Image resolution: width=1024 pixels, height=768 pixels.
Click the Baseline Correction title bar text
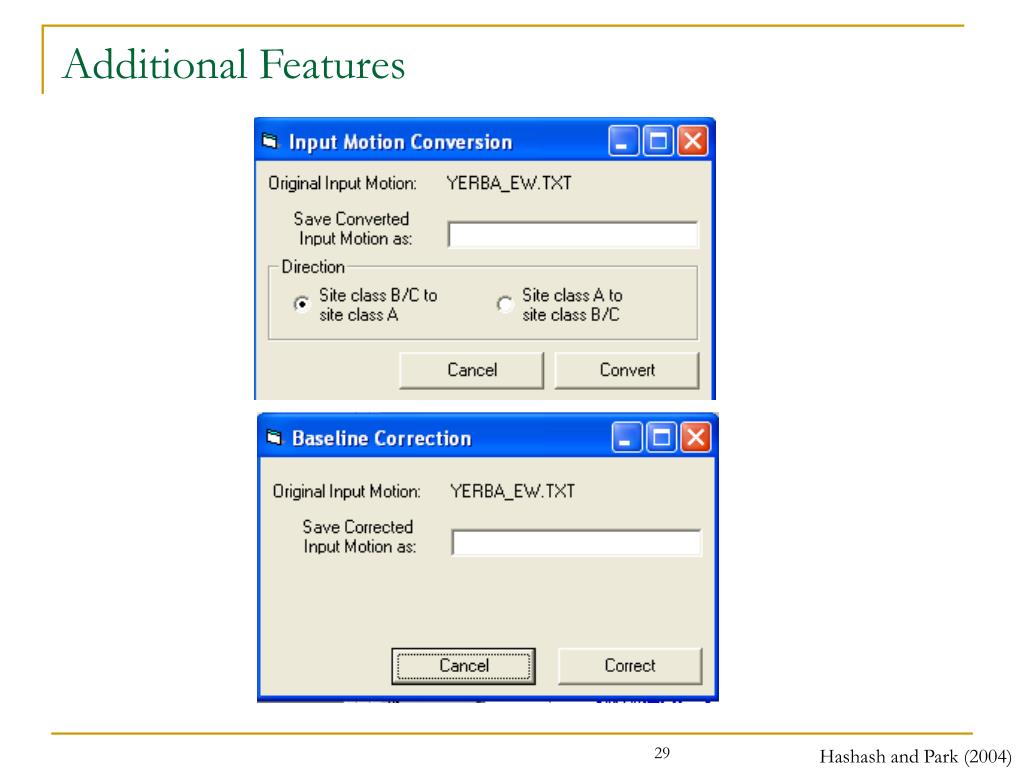click(x=381, y=438)
